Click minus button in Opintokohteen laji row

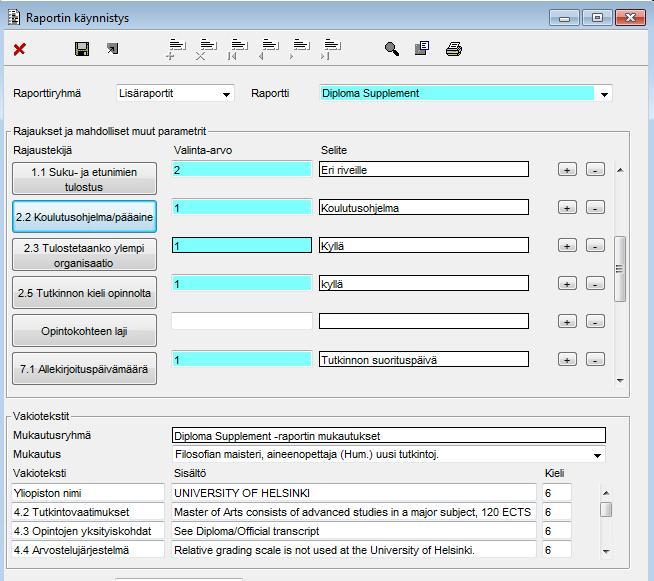click(x=595, y=322)
